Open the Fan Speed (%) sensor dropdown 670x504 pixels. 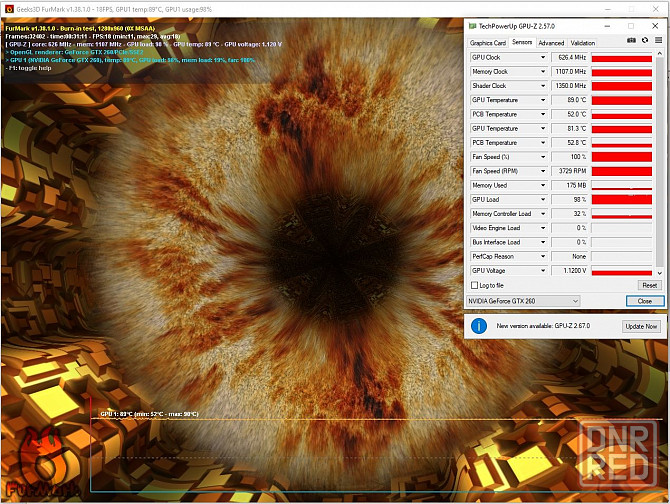(x=543, y=157)
